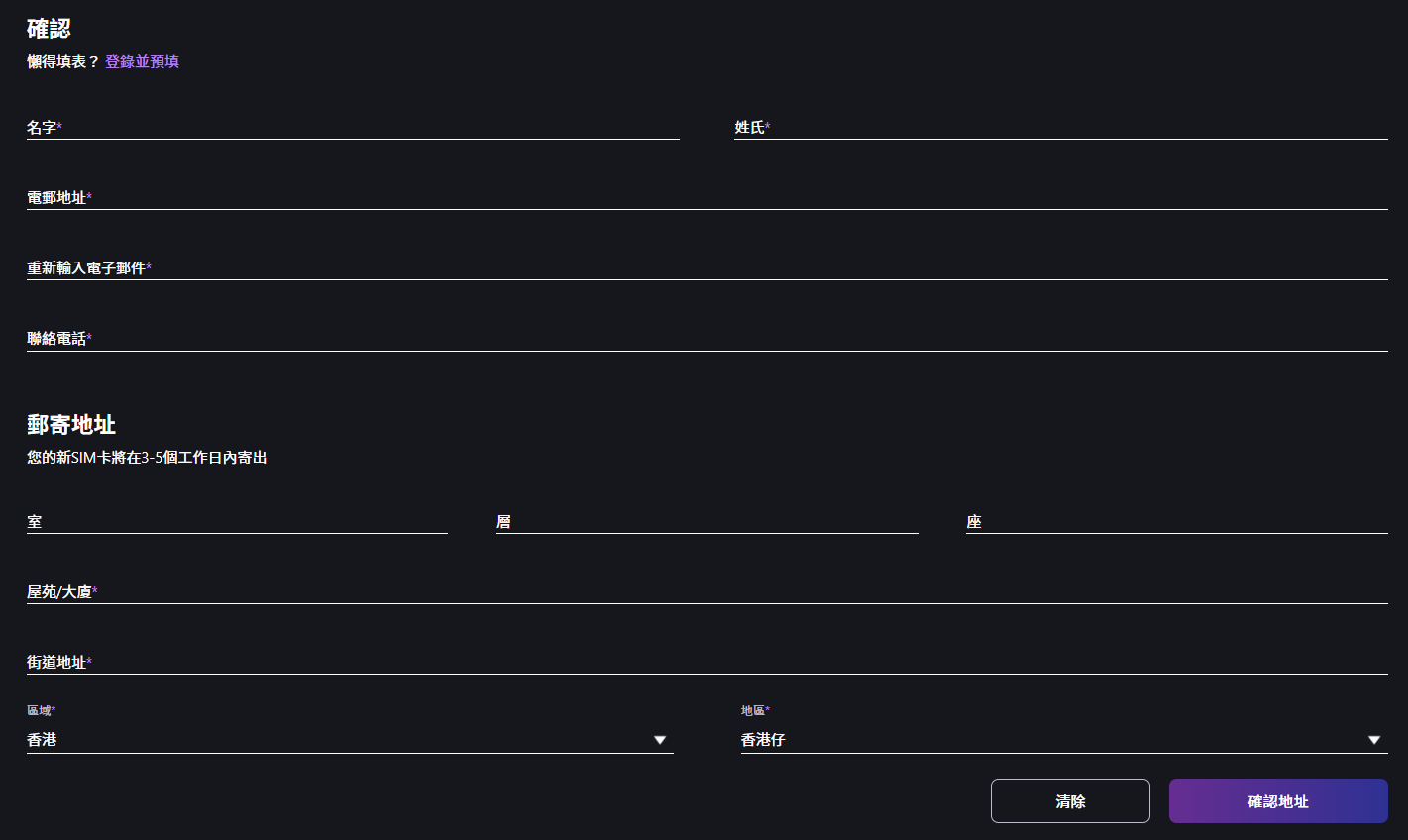Click the 聯絡電話 contact phone field

click(706, 338)
